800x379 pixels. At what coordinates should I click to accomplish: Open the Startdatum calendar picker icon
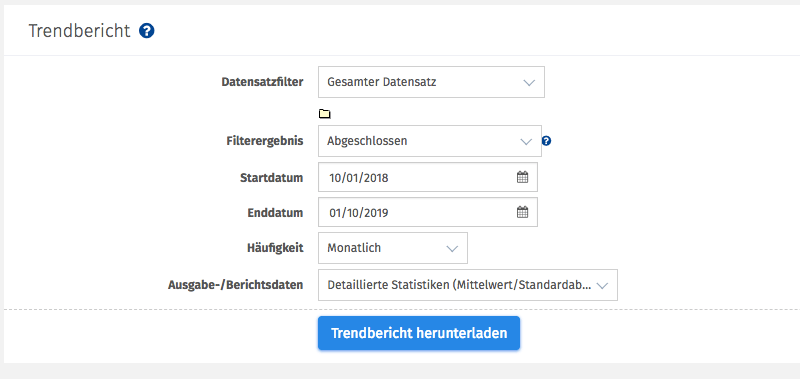pyautogui.click(x=522, y=178)
